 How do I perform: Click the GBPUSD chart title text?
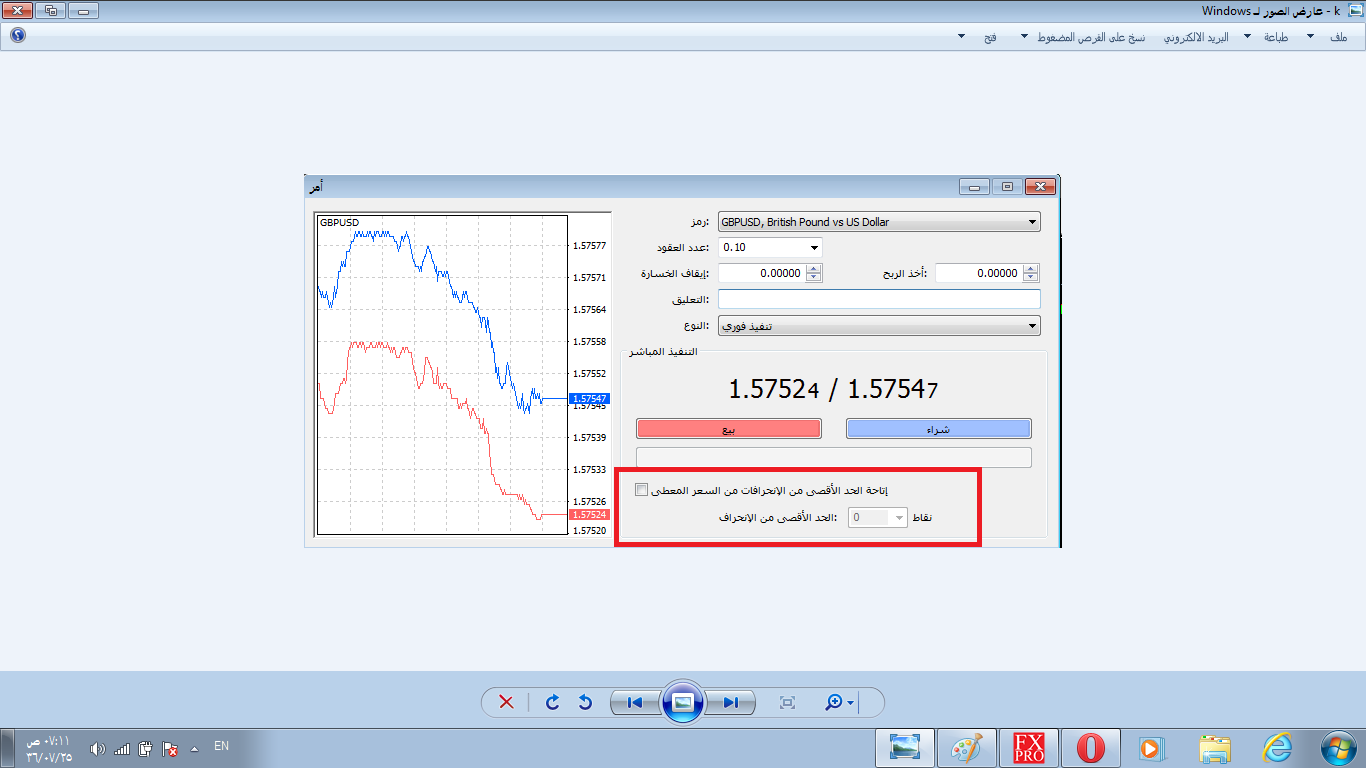click(339, 222)
